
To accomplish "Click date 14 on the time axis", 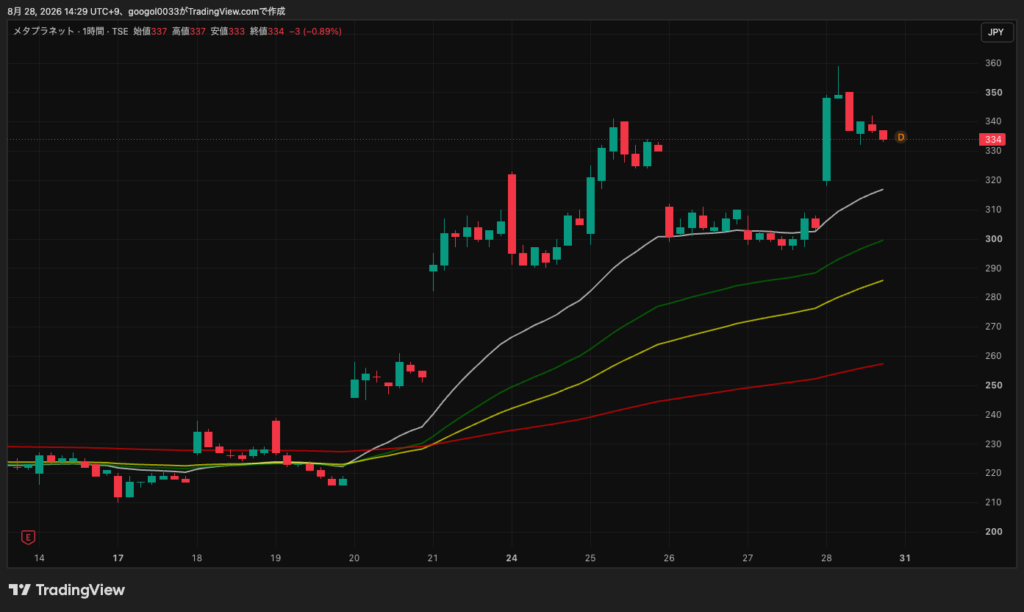I will 39,558.
